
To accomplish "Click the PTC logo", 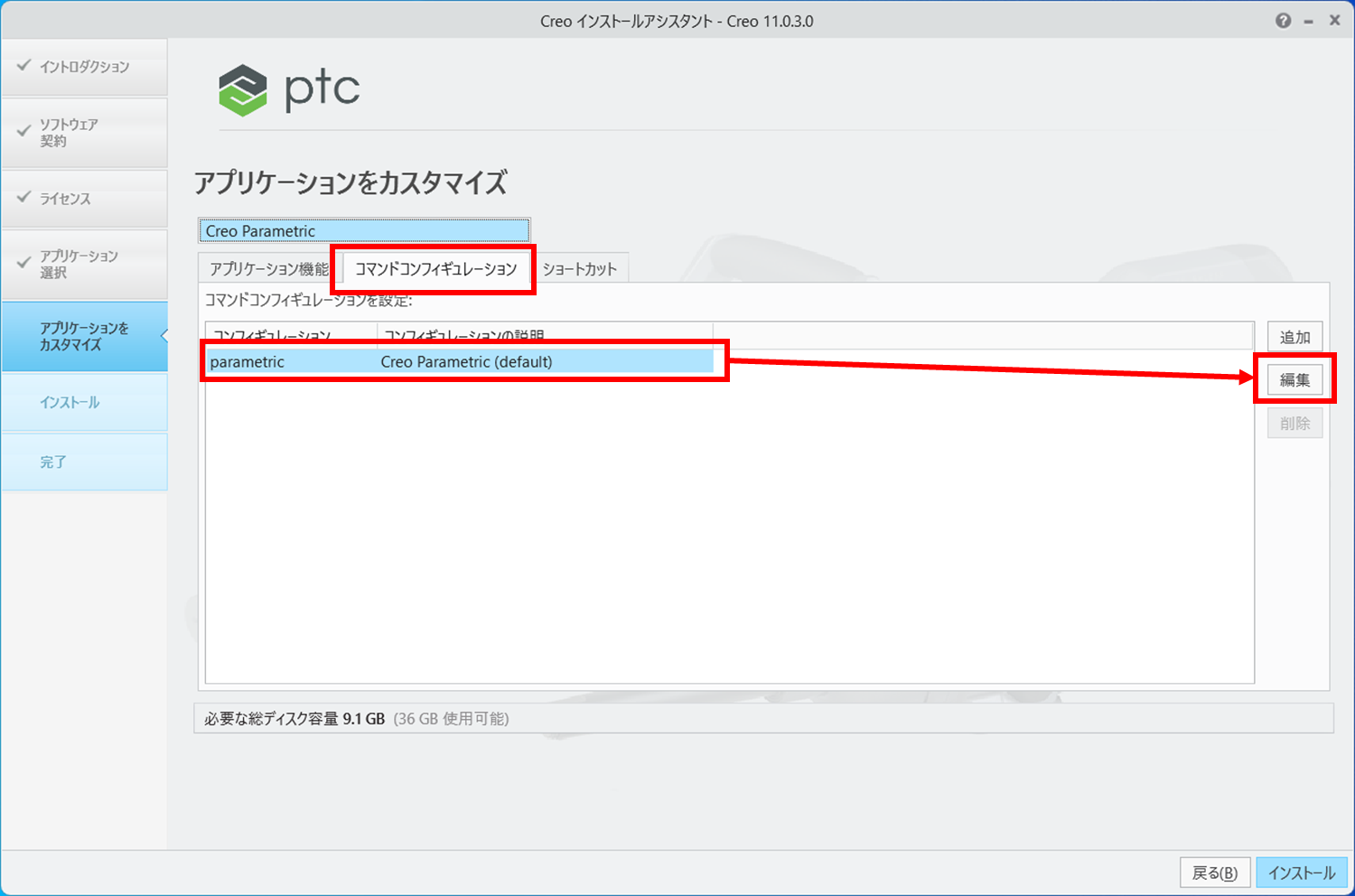I will [x=289, y=89].
